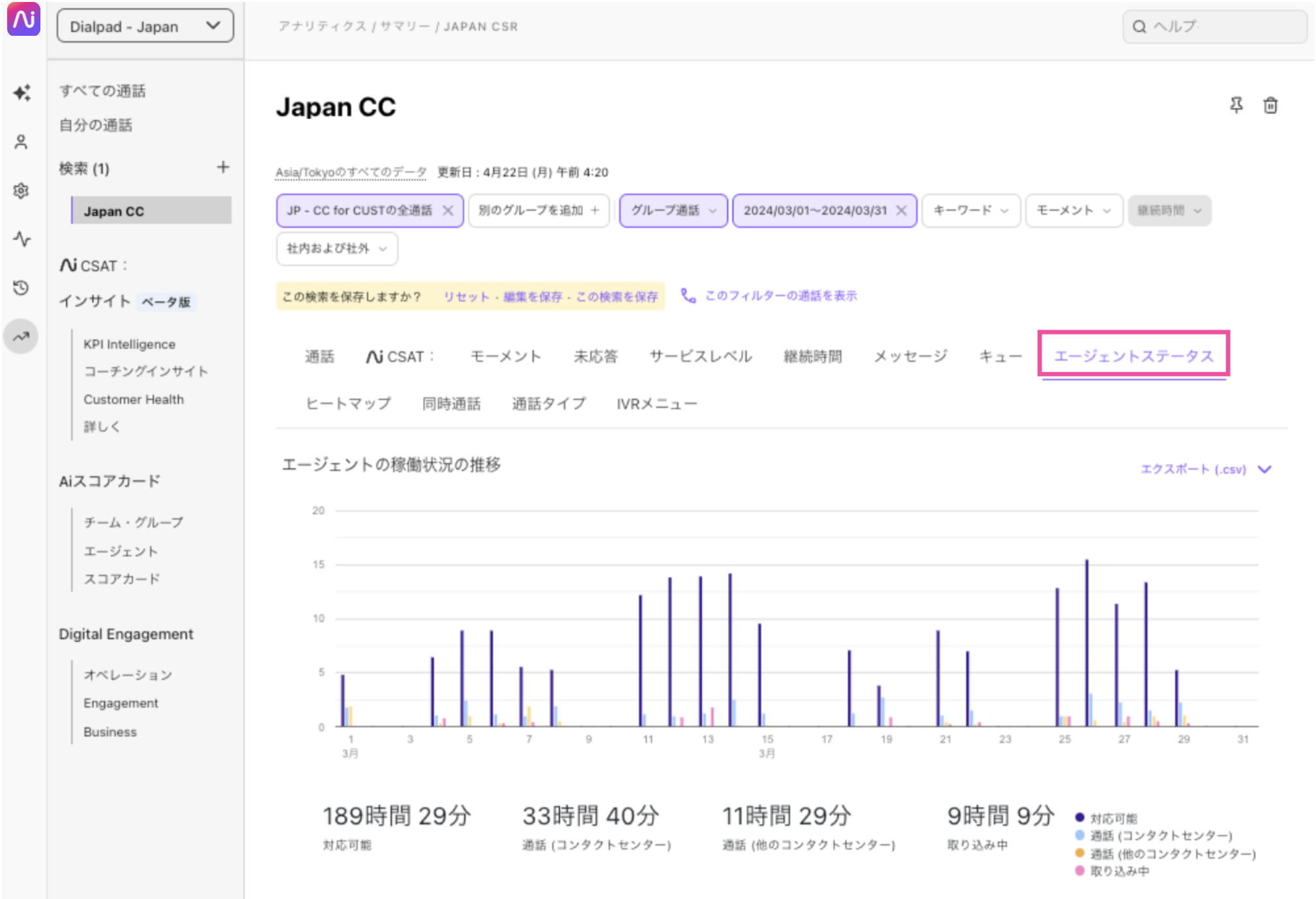Screen dimensions: 1316x899
Task: Switch to the ヒートマップ tab
Action: pyautogui.click(x=349, y=403)
